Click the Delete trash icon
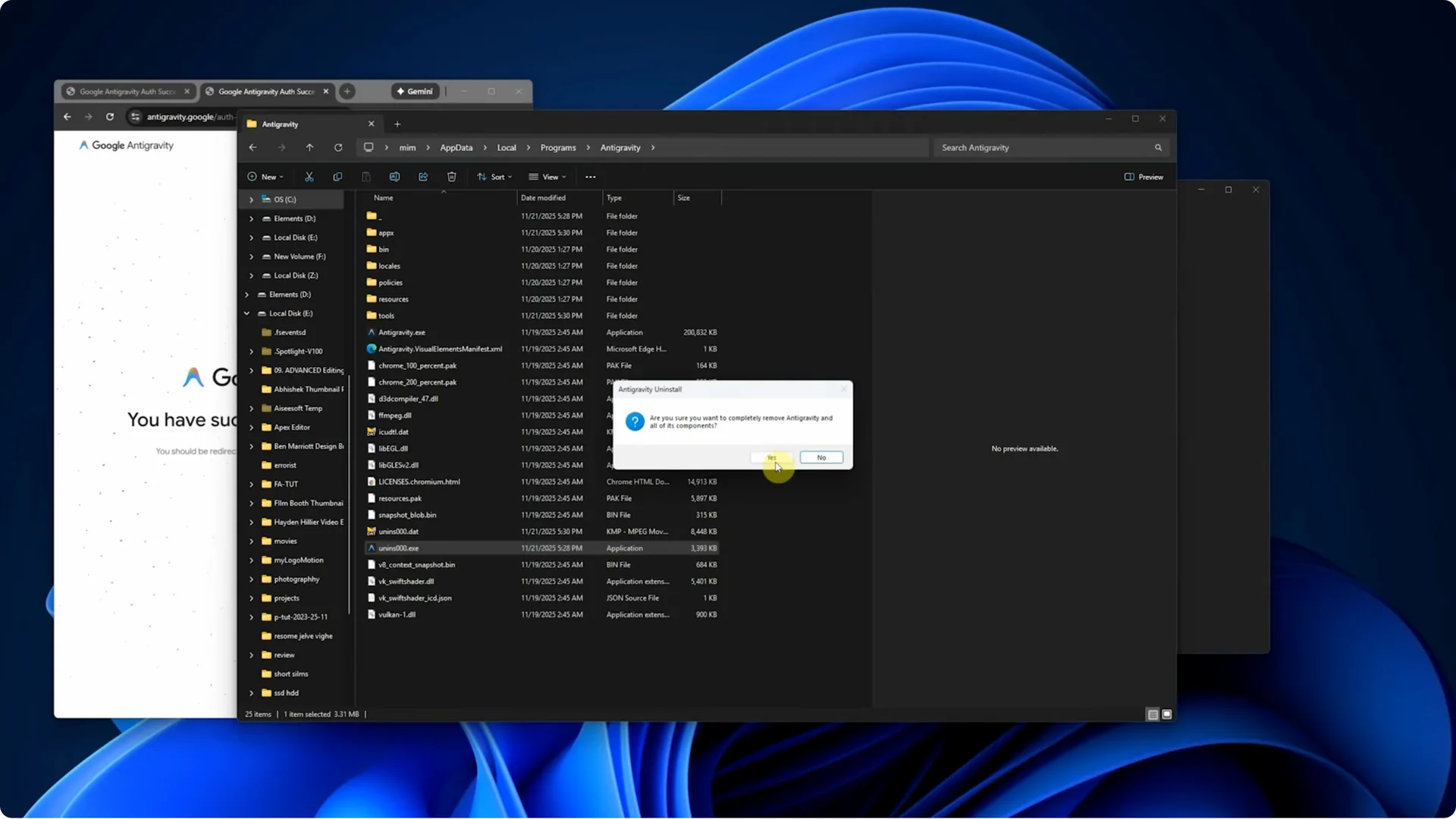 coord(451,177)
